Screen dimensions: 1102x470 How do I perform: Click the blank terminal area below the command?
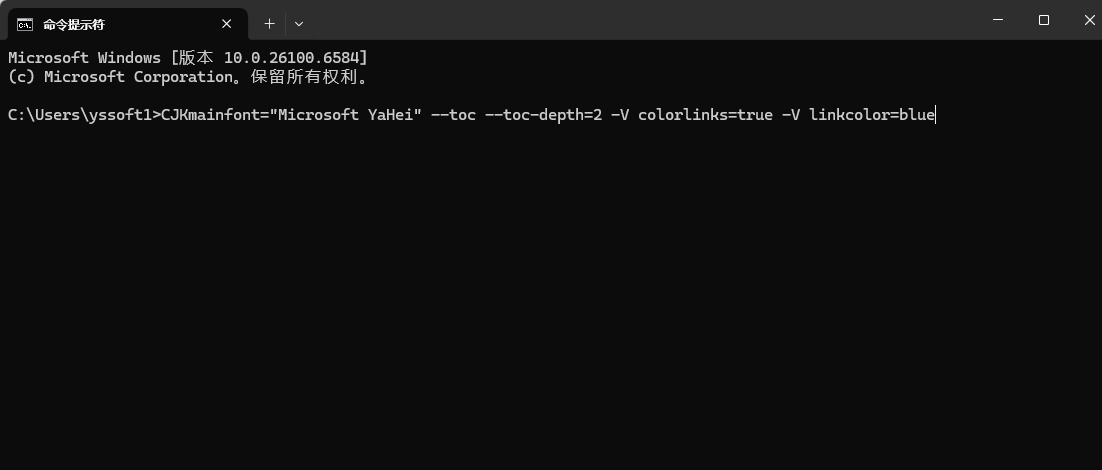[x=550, y=300]
